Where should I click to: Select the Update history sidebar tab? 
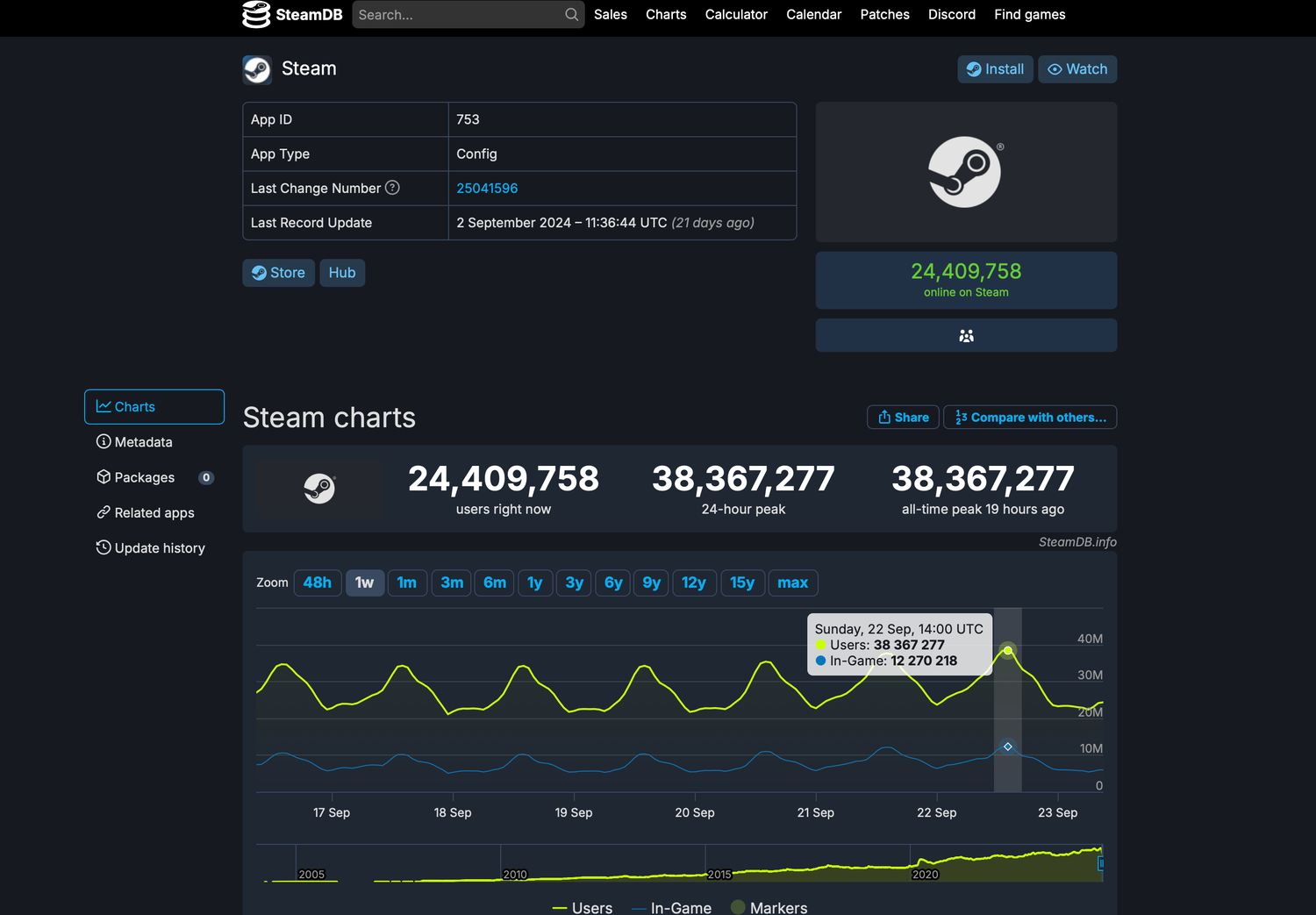[154, 548]
